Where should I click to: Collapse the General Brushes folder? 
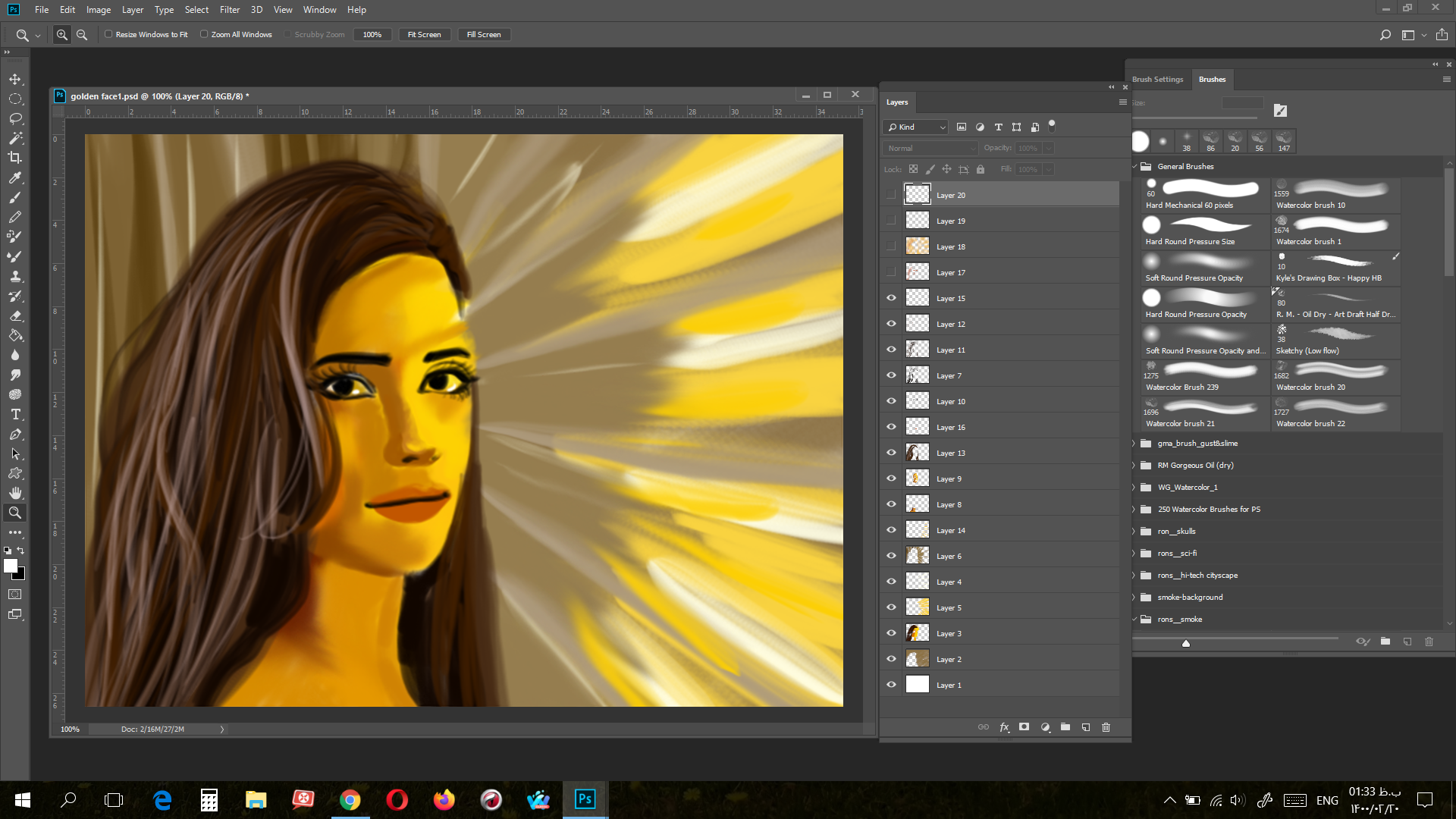[x=1135, y=167]
